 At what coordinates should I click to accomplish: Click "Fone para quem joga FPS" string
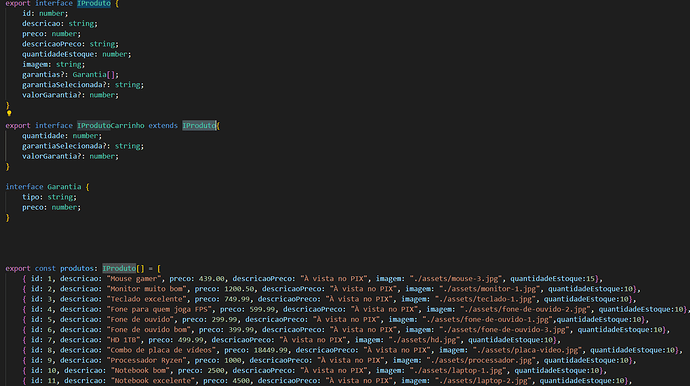(x=159, y=309)
